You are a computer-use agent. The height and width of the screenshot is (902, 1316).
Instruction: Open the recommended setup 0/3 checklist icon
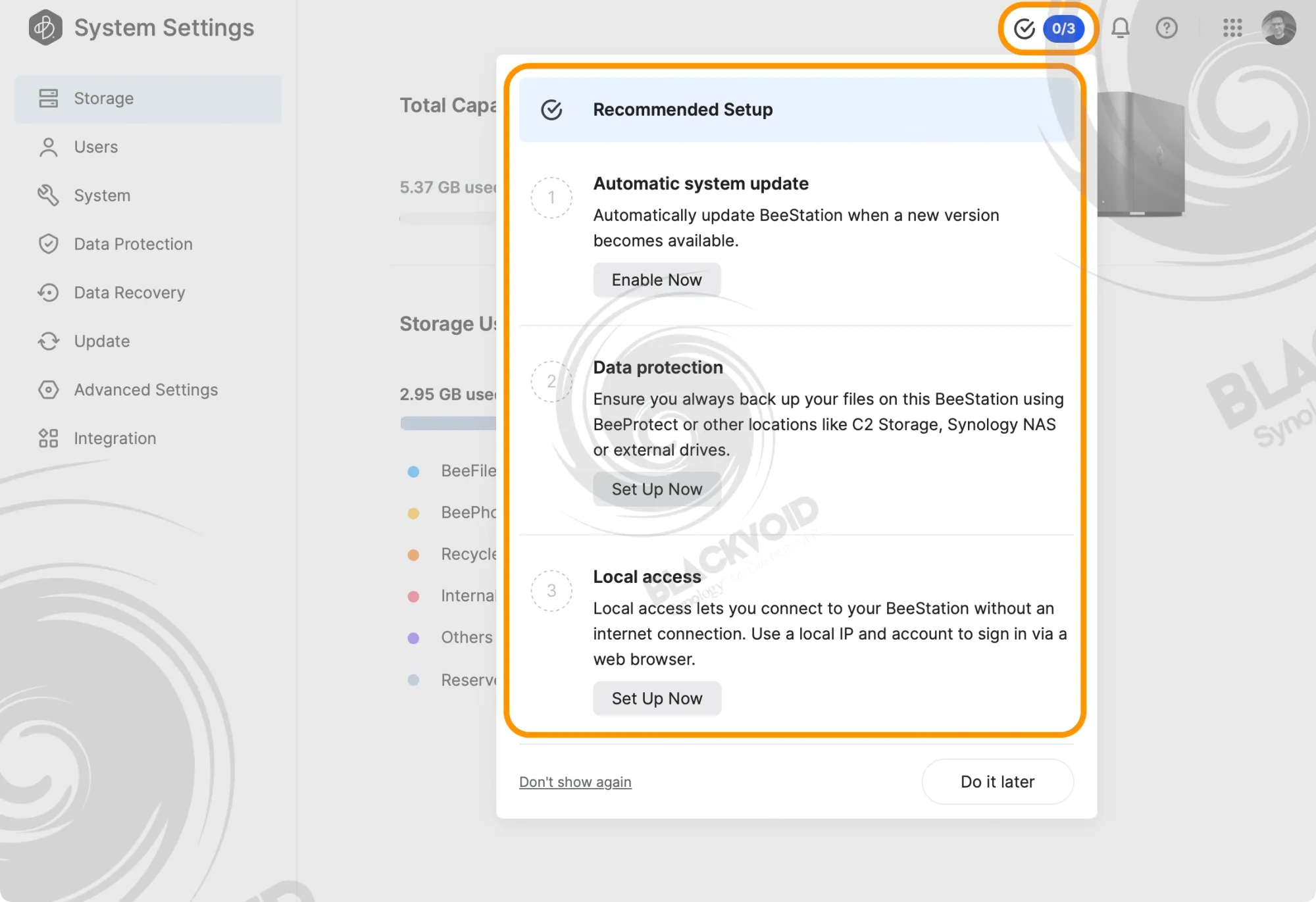(1048, 28)
